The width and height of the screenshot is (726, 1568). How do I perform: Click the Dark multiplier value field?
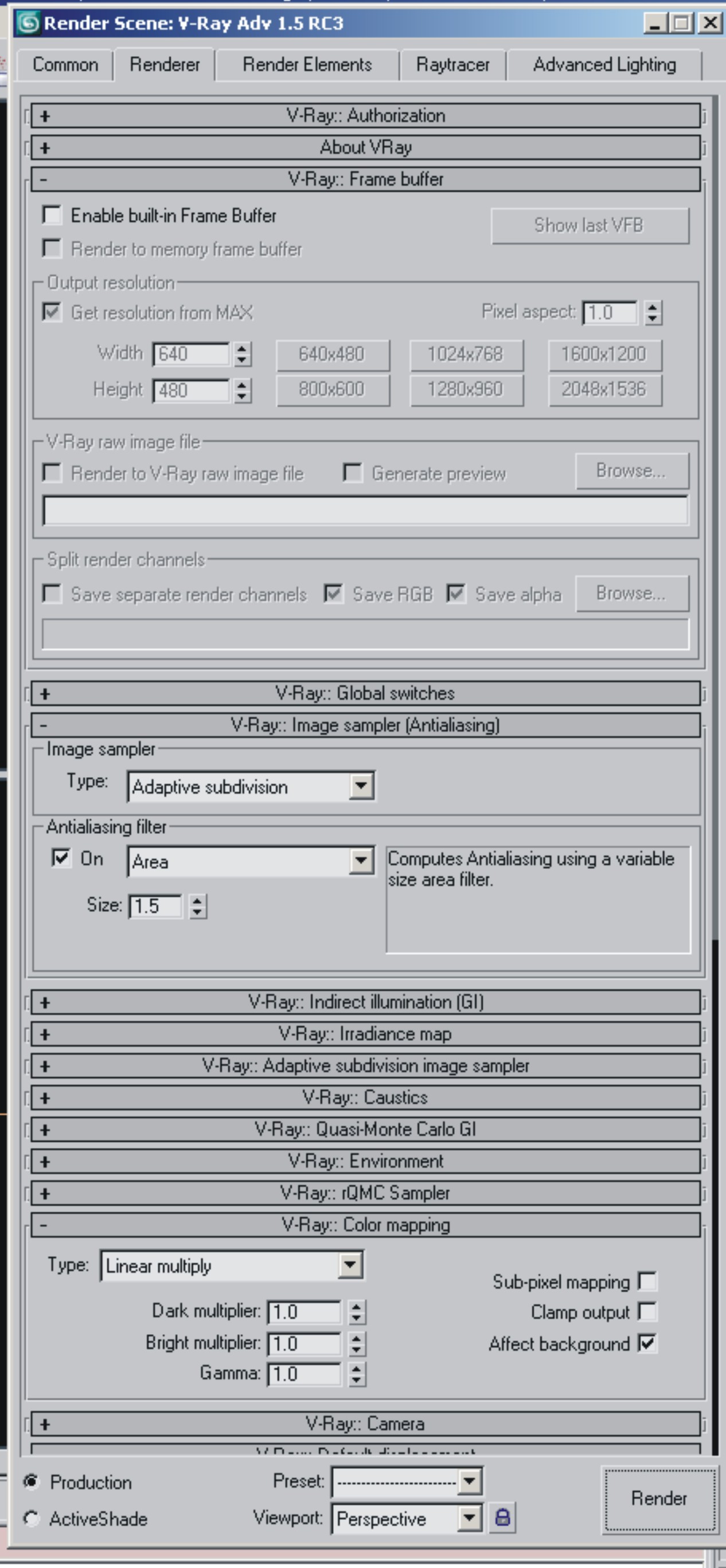(x=305, y=1311)
